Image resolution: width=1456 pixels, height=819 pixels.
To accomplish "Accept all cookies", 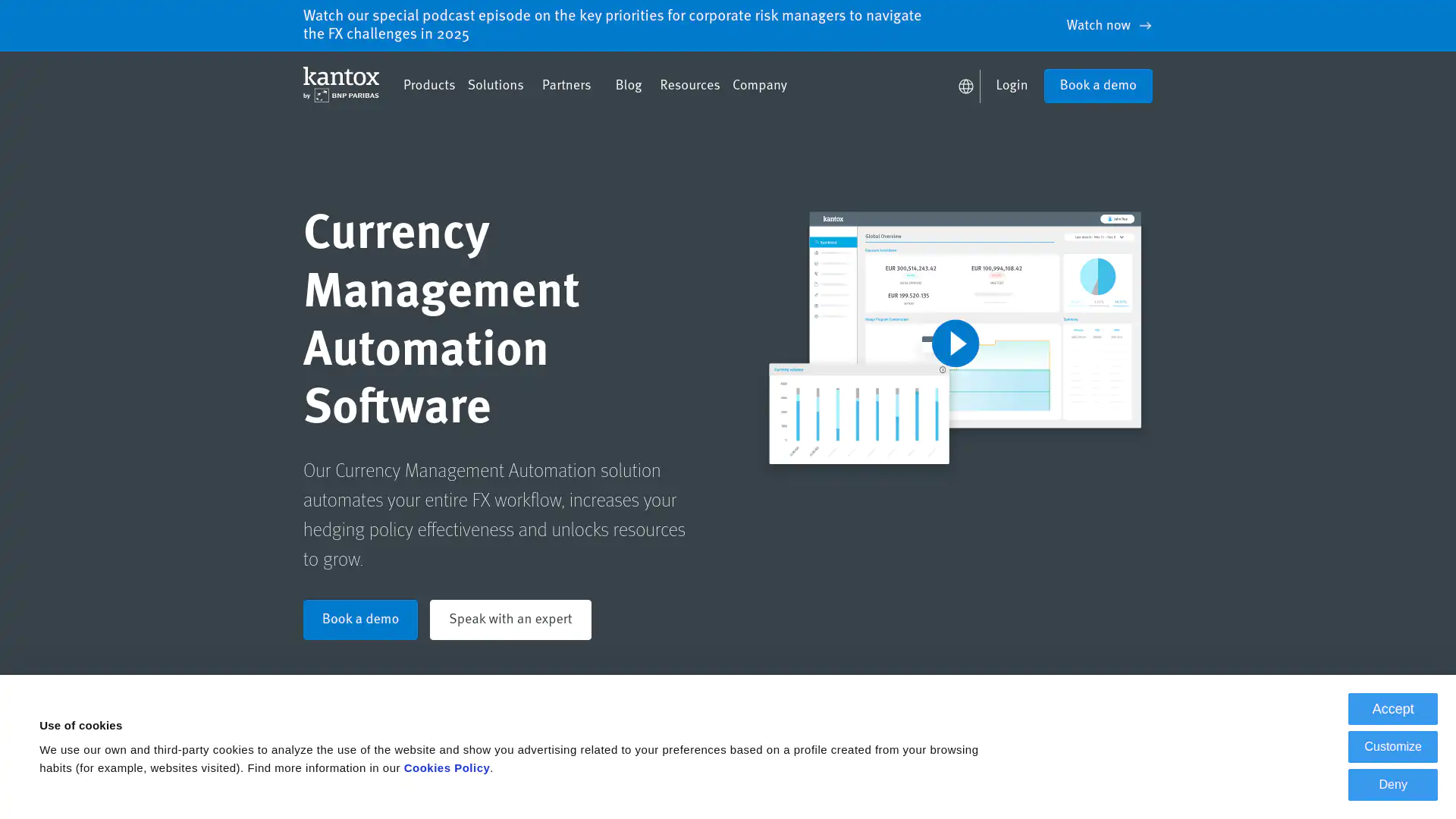I will coord(1392,709).
